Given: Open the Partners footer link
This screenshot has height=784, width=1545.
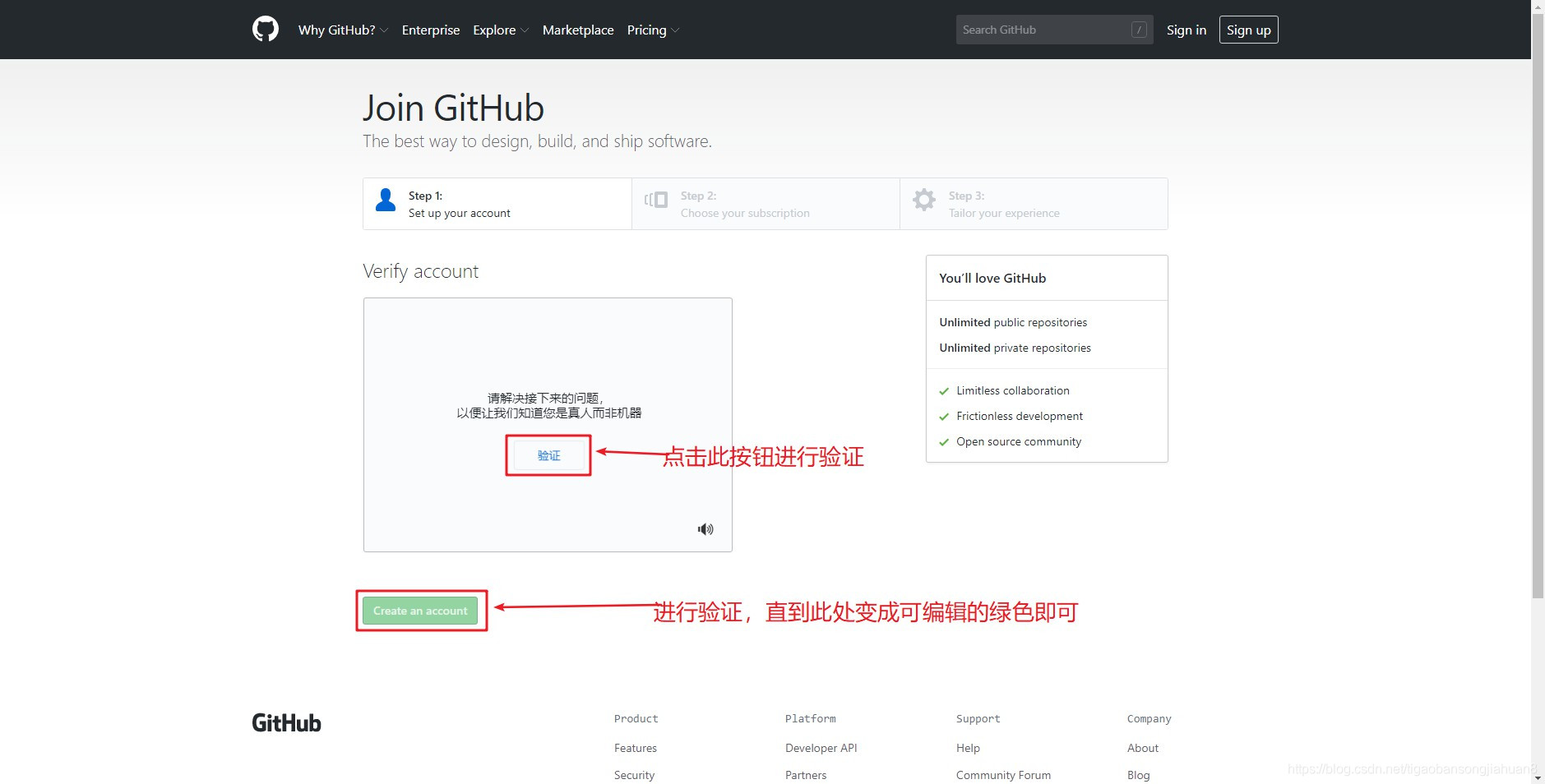Looking at the screenshot, I should click(x=806, y=775).
